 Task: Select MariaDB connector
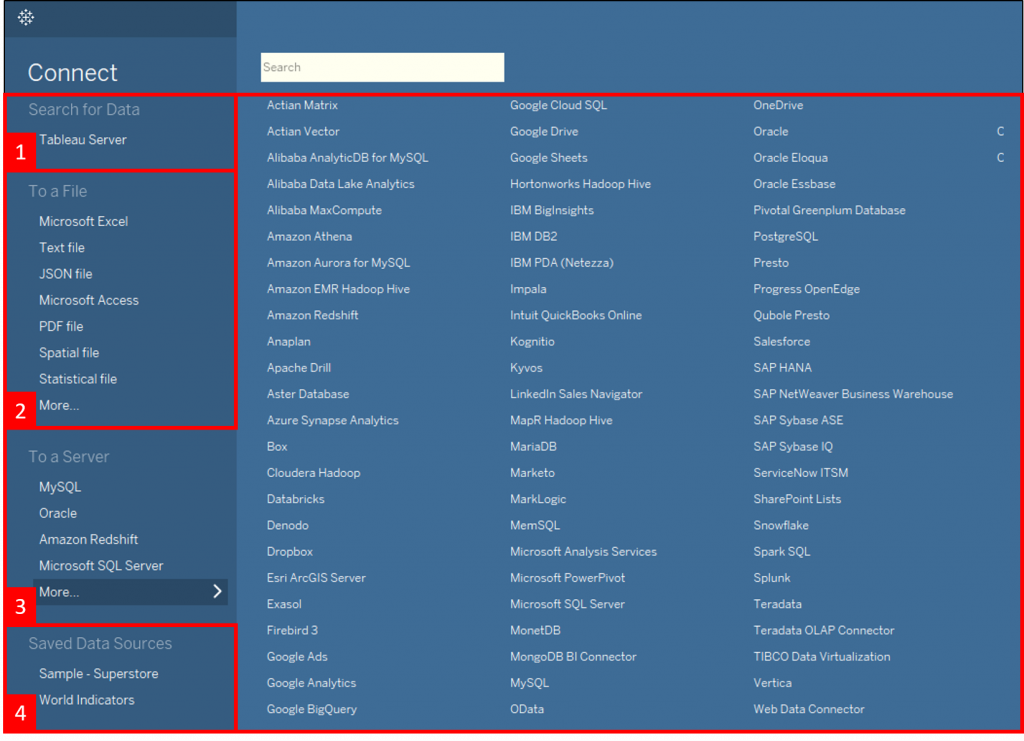534,447
